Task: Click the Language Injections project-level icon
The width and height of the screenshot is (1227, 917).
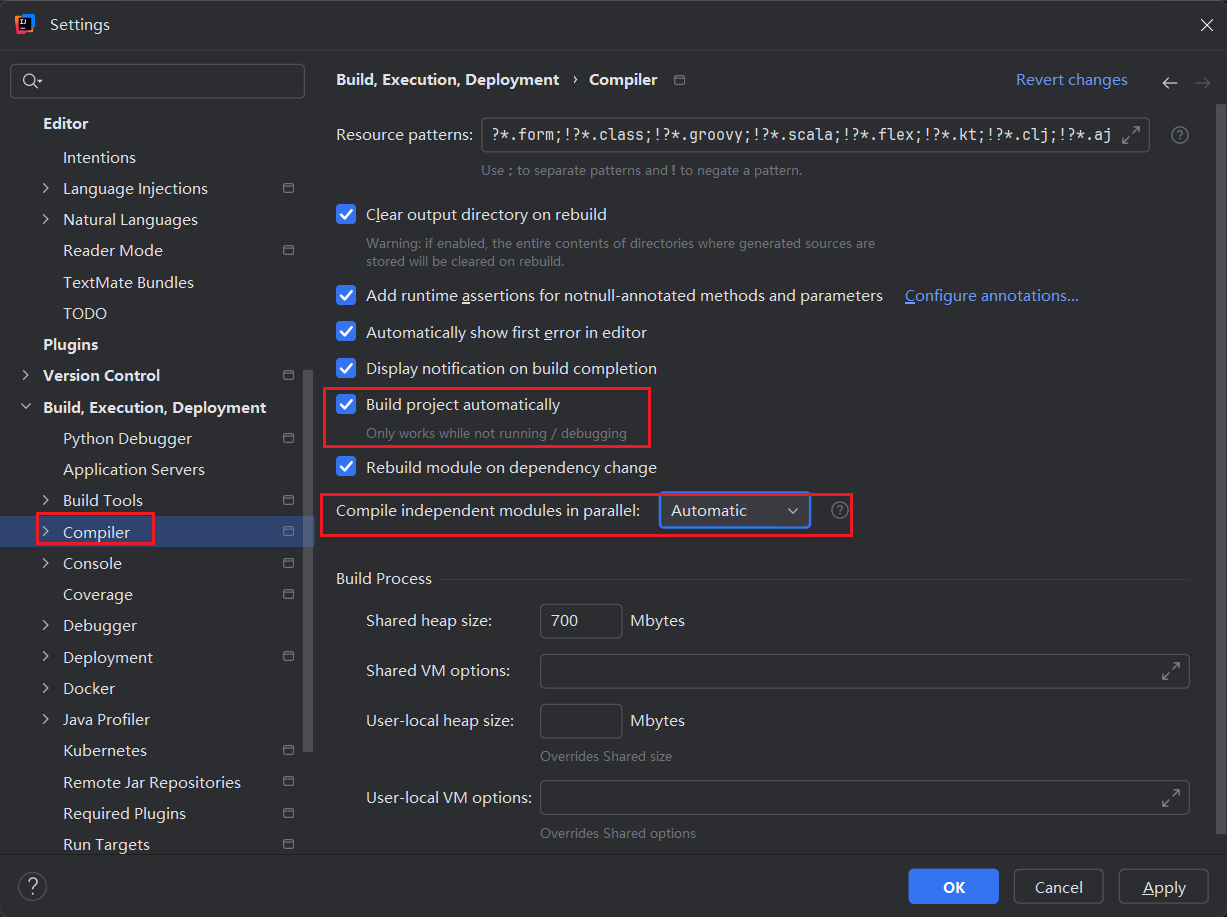Action: coord(288,188)
